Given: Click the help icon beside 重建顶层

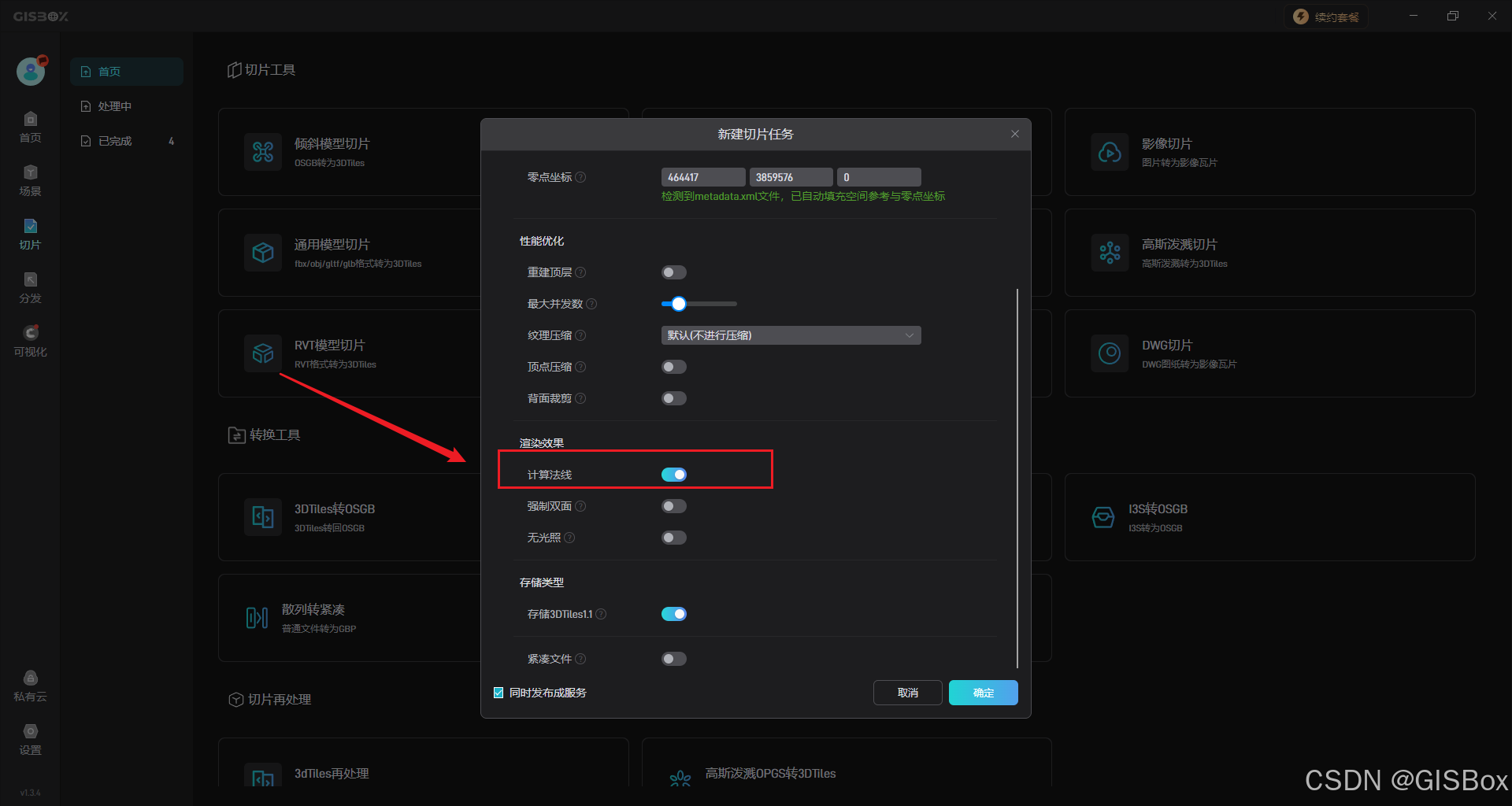Looking at the screenshot, I should click(x=580, y=272).
